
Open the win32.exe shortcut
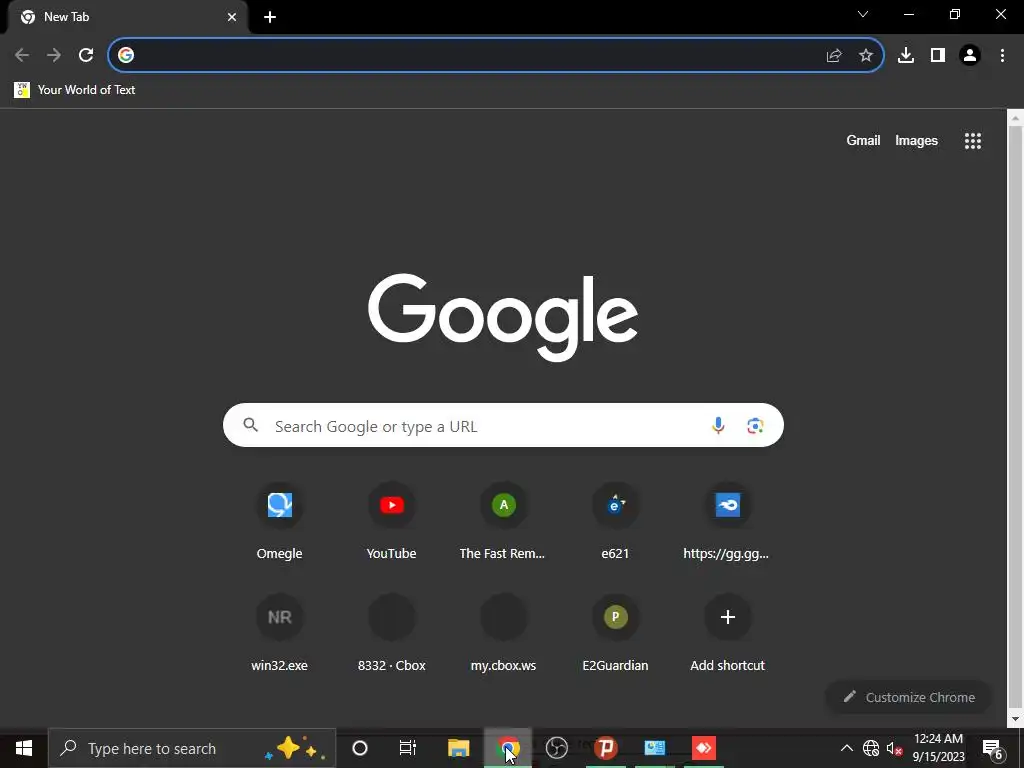280,633
